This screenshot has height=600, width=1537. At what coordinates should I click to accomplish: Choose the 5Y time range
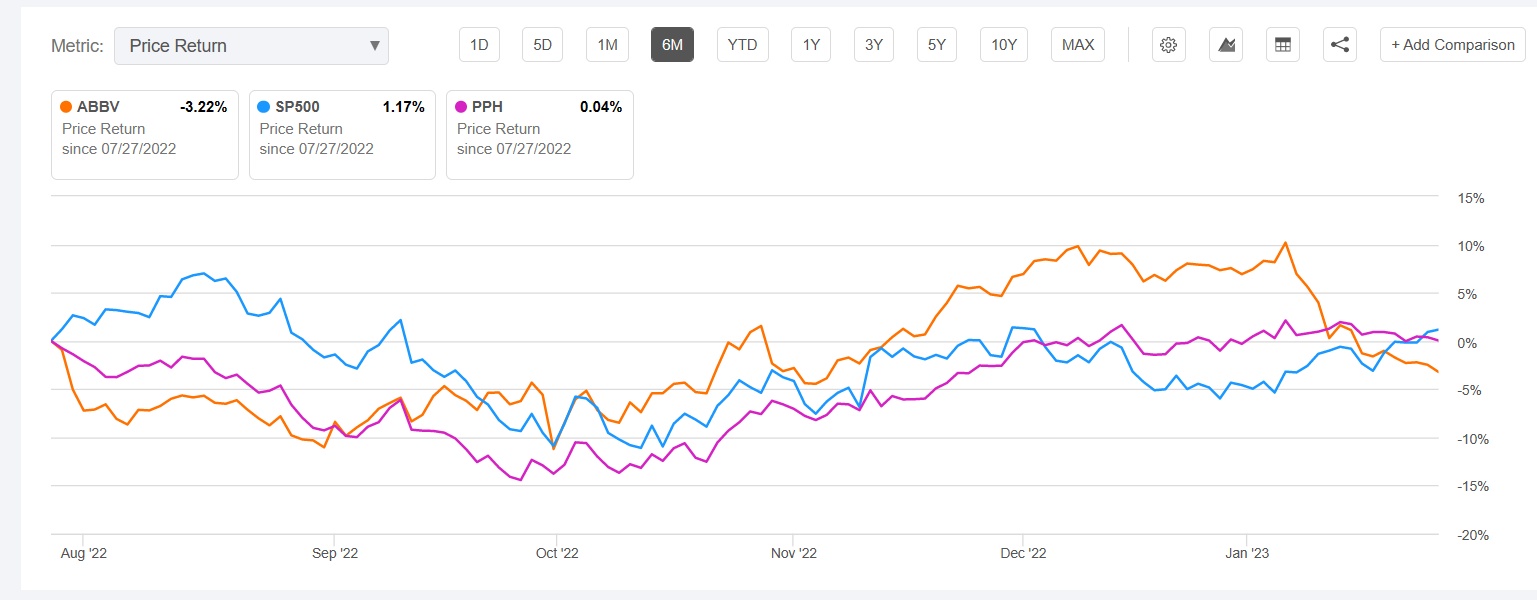tap(936, 45)
